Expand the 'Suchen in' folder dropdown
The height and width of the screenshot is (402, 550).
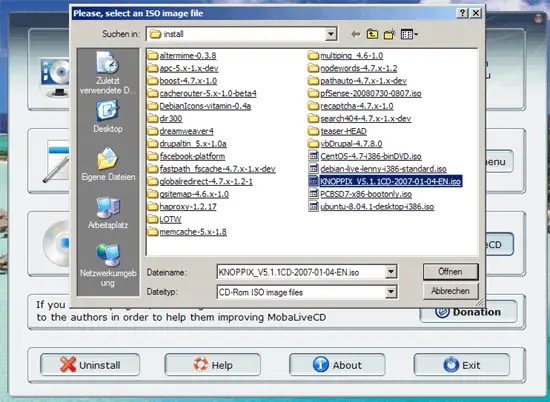(330, 34)
